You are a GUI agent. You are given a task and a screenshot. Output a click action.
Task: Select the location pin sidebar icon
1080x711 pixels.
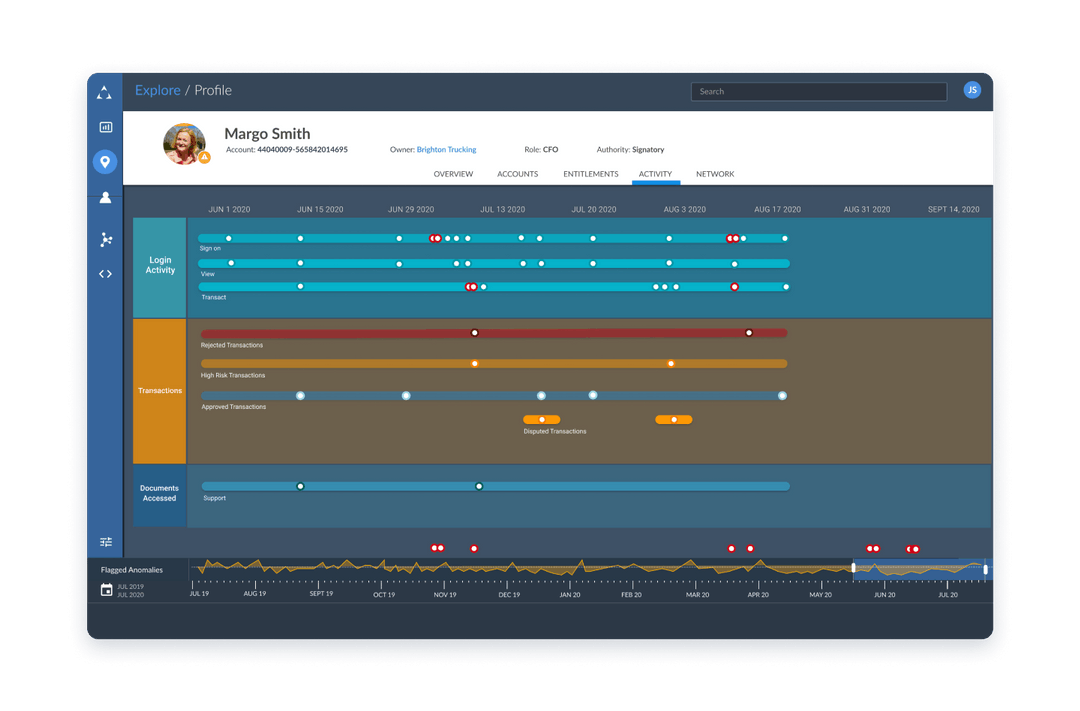105,161
